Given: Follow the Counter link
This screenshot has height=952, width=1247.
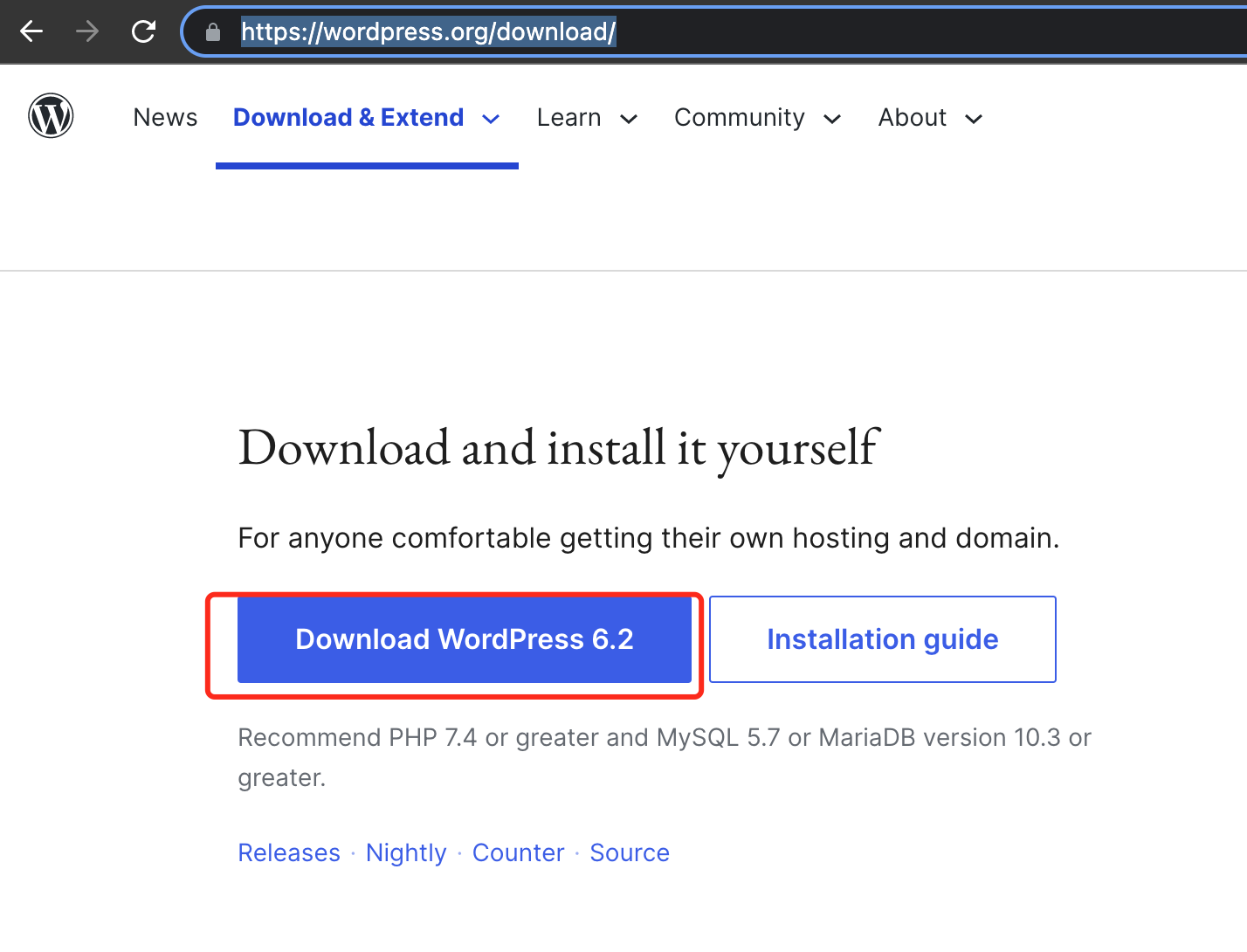Looking at the screenshot, I should [x=518, y=852].
